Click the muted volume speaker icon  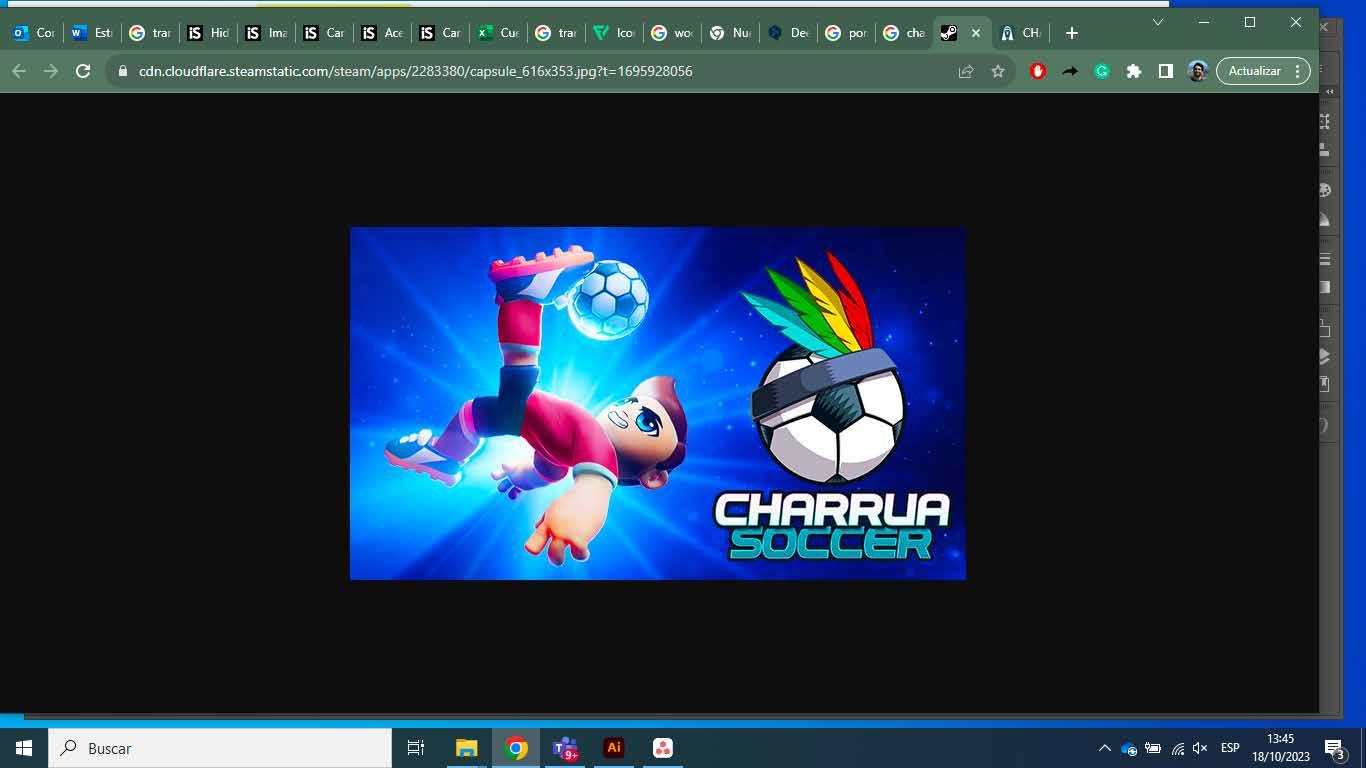click(x=1201, y=748)
